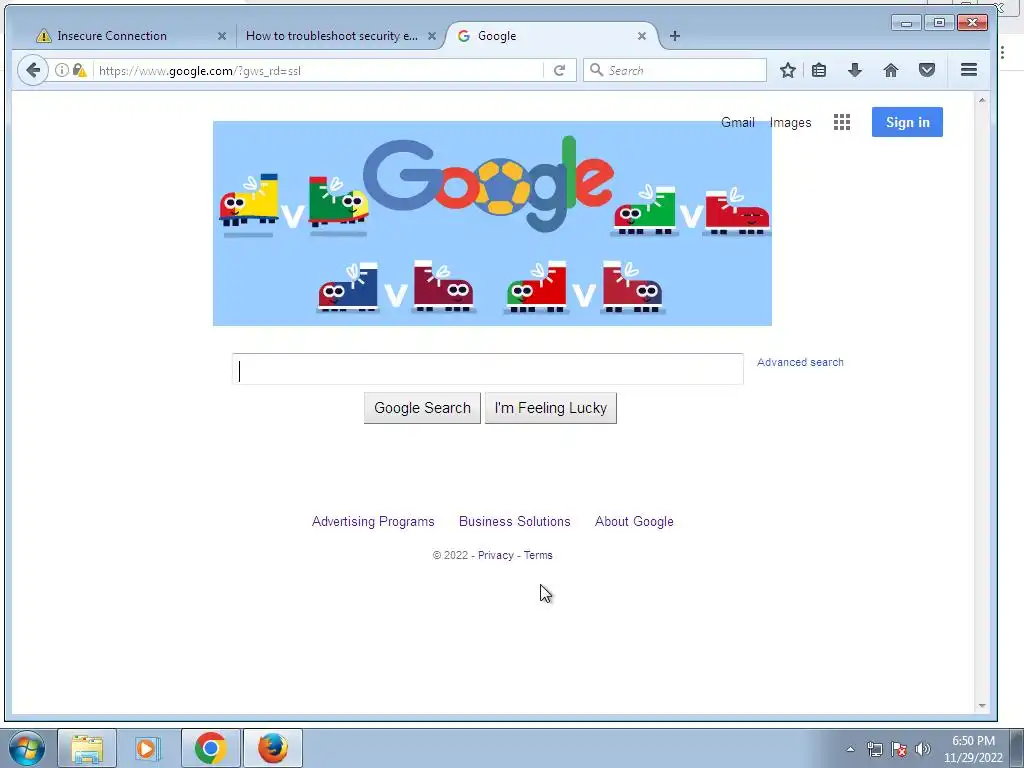Image resolution: width=1024 pixels, height=768 pixels.
Task: Focus the Google search input box
Action: [x=488, y=370]
